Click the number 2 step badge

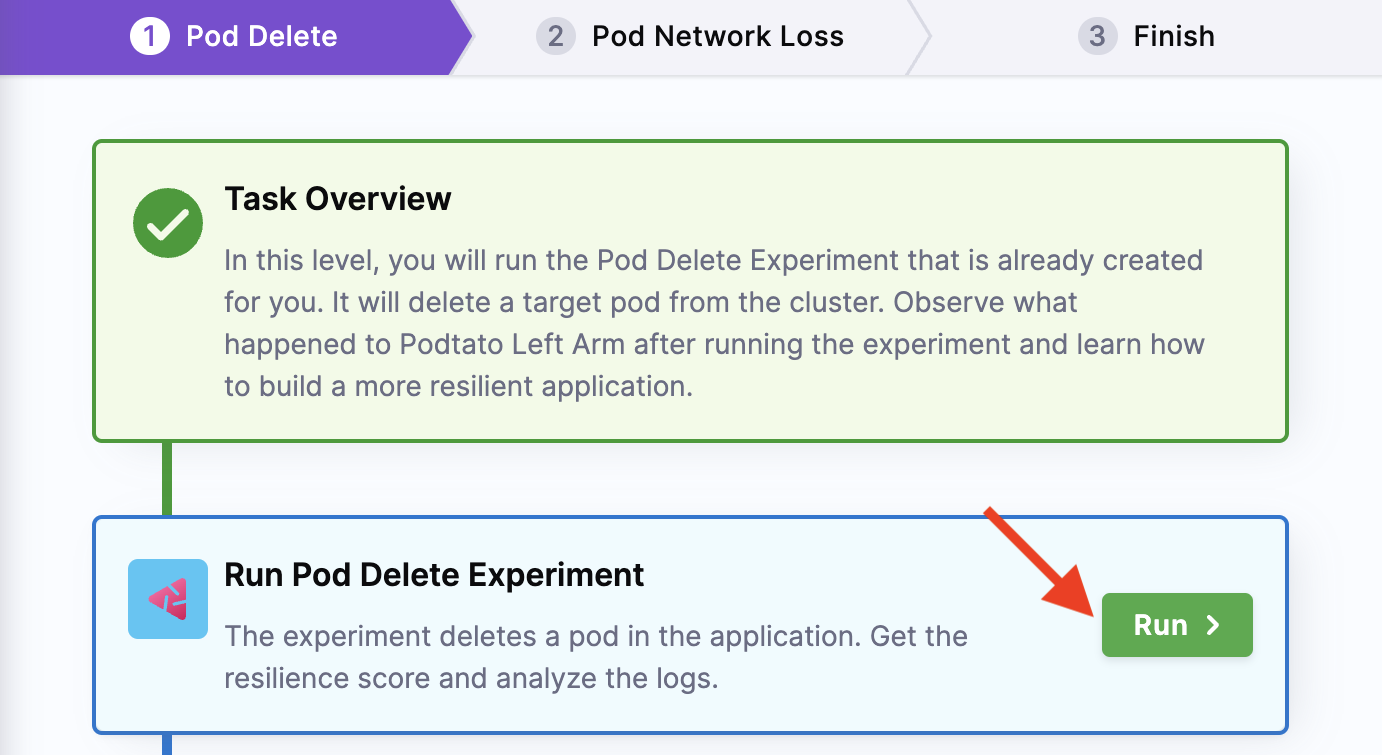tap(555, 37)
